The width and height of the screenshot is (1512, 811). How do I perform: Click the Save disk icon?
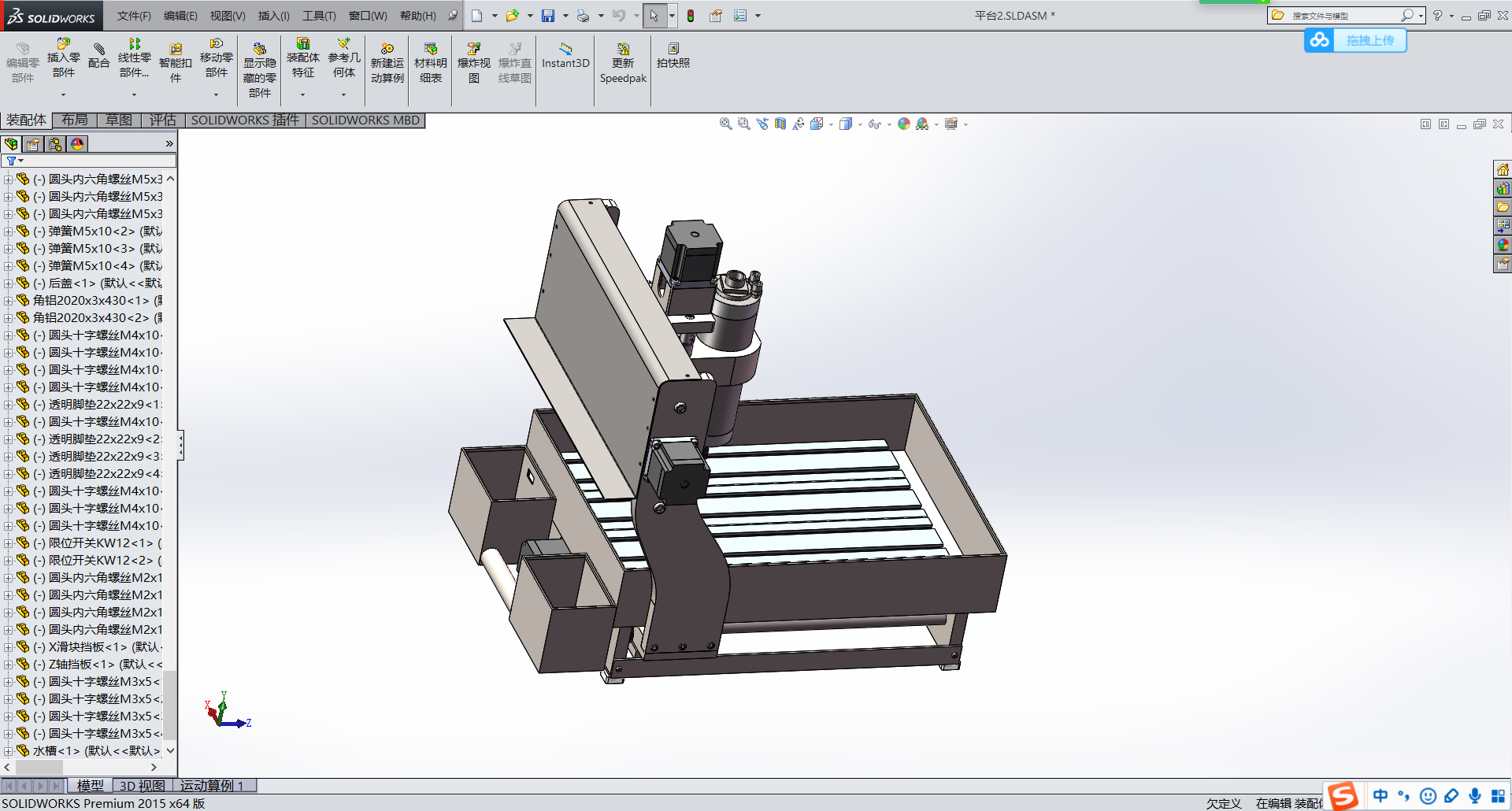548,16
